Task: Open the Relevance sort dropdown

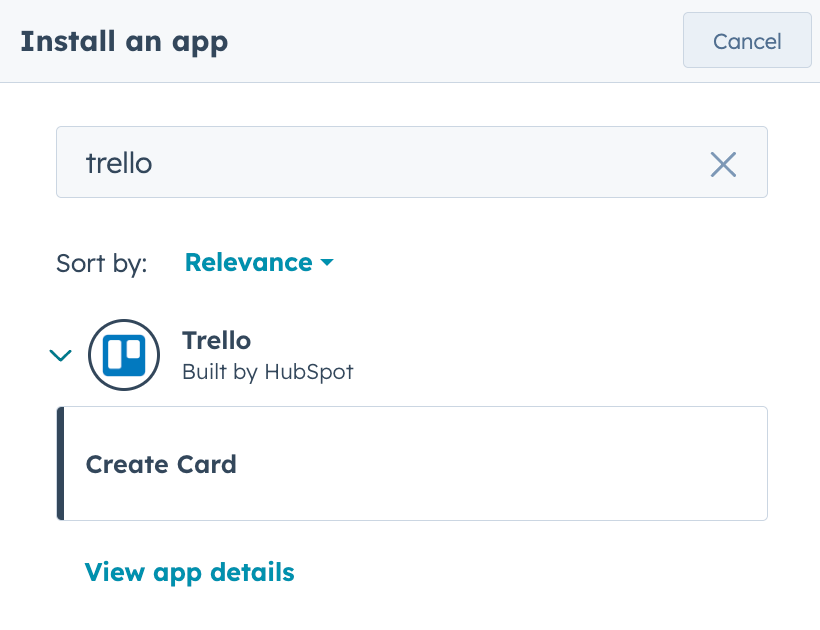Action: point(258,262)
